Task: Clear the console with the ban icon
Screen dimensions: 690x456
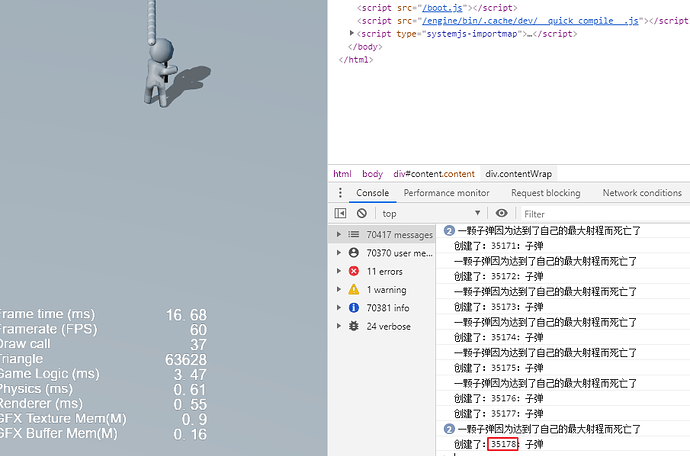Action: (x=362, y=213)
